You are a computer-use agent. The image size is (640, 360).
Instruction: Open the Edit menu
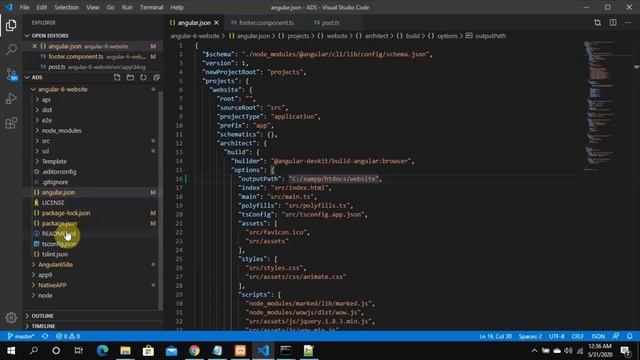tap(41, 7)
